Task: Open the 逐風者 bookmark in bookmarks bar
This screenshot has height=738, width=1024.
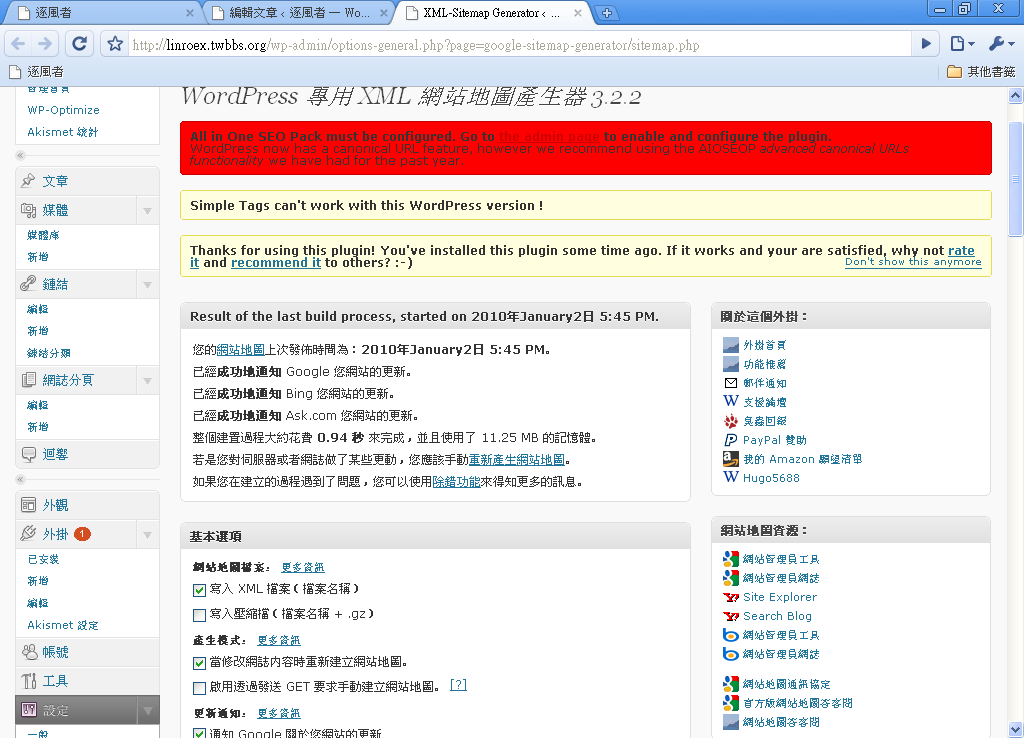Action: tap(37, 71)
